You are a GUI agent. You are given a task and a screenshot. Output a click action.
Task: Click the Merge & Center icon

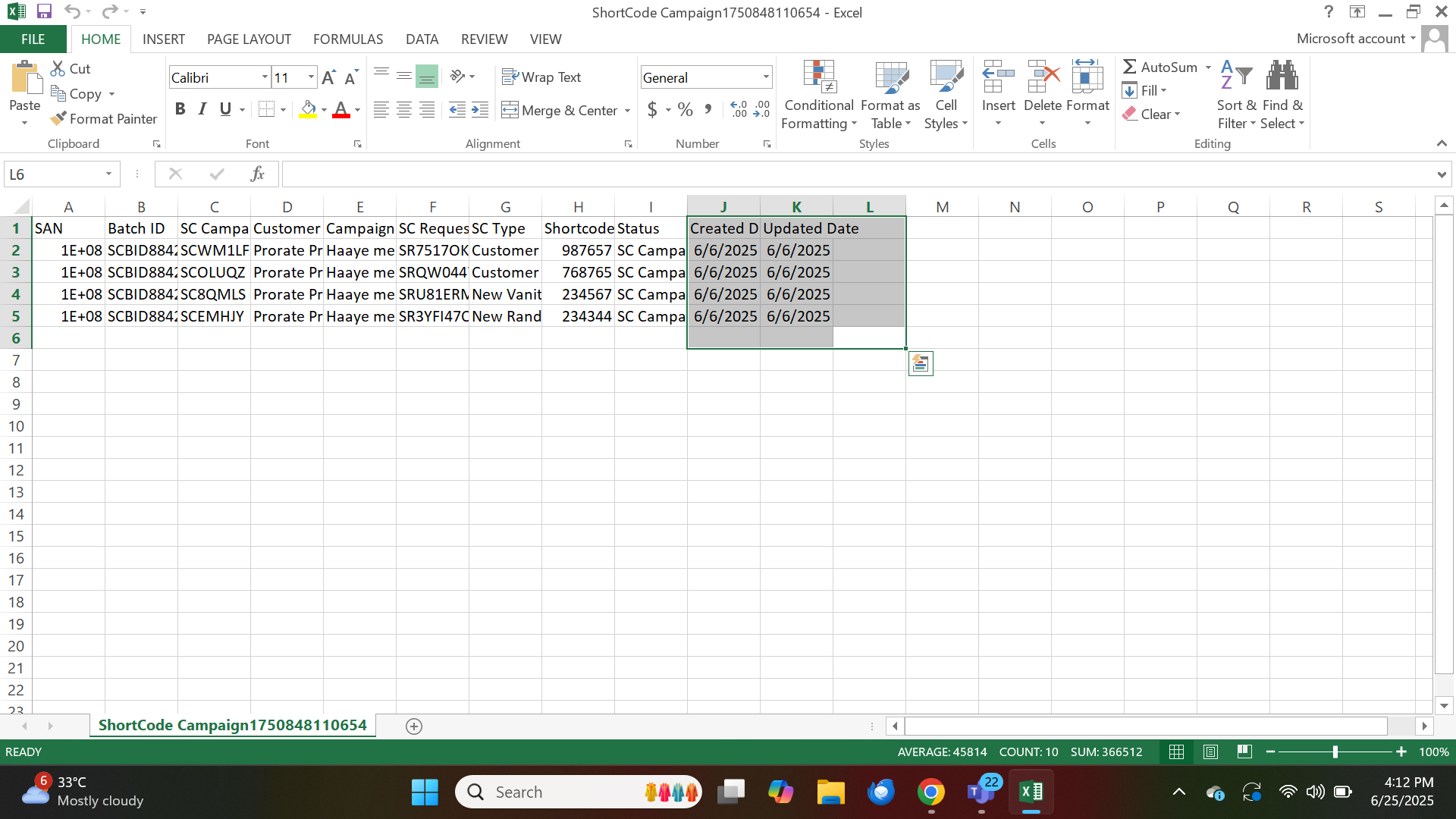510,111
